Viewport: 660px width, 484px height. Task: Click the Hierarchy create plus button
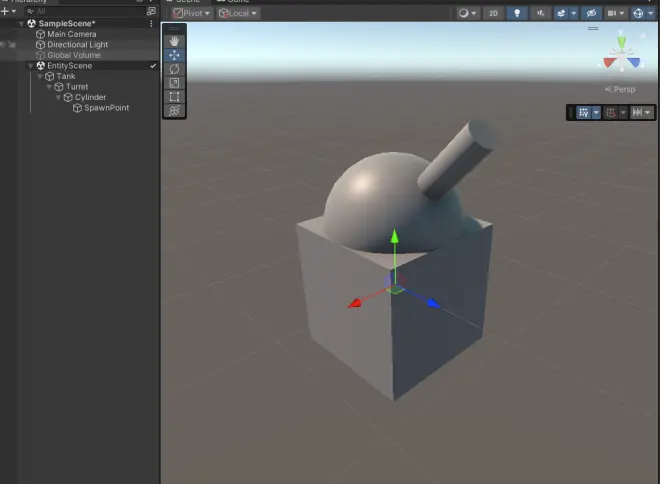pyautogui.click(x=5, y=11)
